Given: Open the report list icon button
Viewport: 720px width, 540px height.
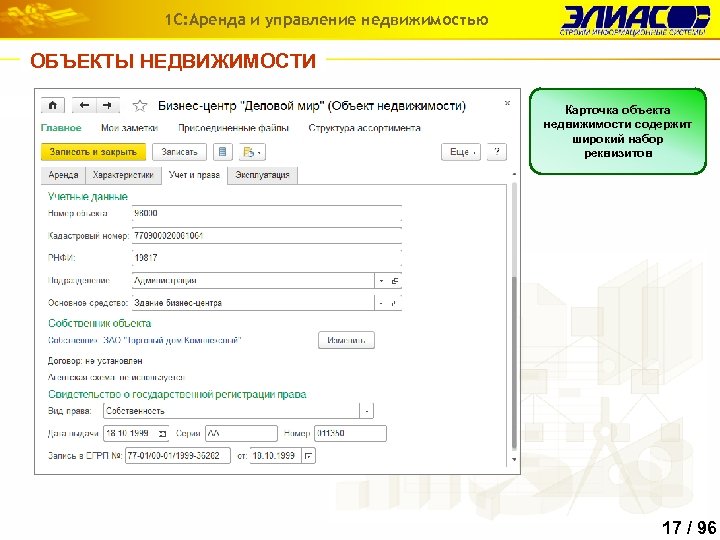Looking at the screenshot, I should [x=223, y=152].
